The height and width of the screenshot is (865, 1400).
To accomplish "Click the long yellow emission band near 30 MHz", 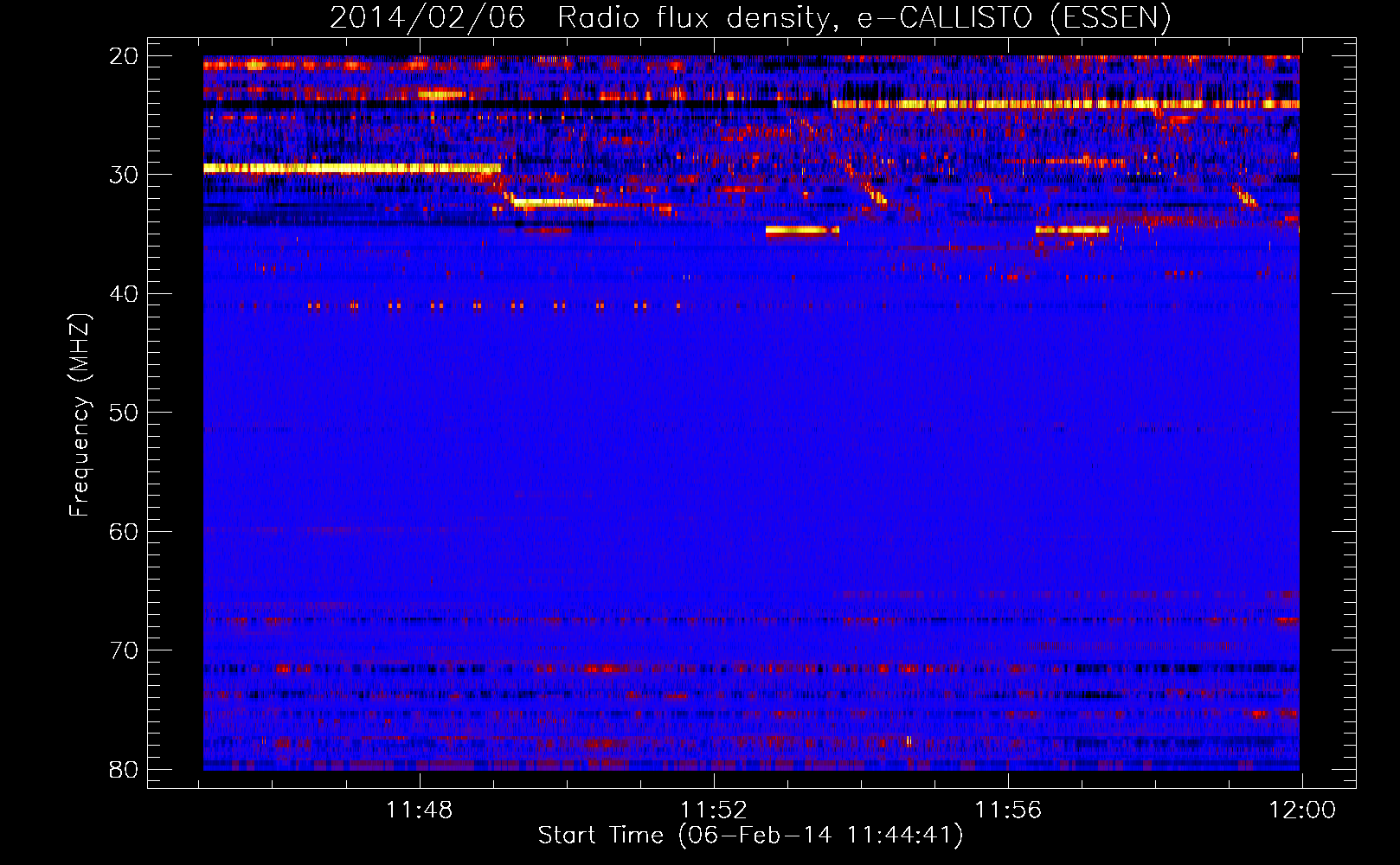I will [352, 168].
